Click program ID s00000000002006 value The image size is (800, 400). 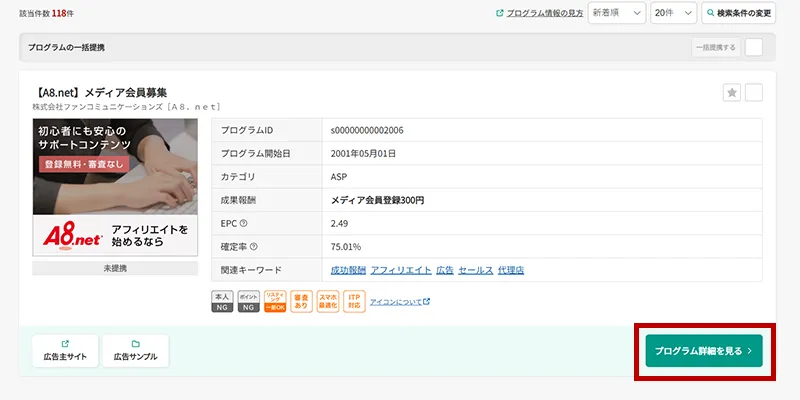[367, 130]
